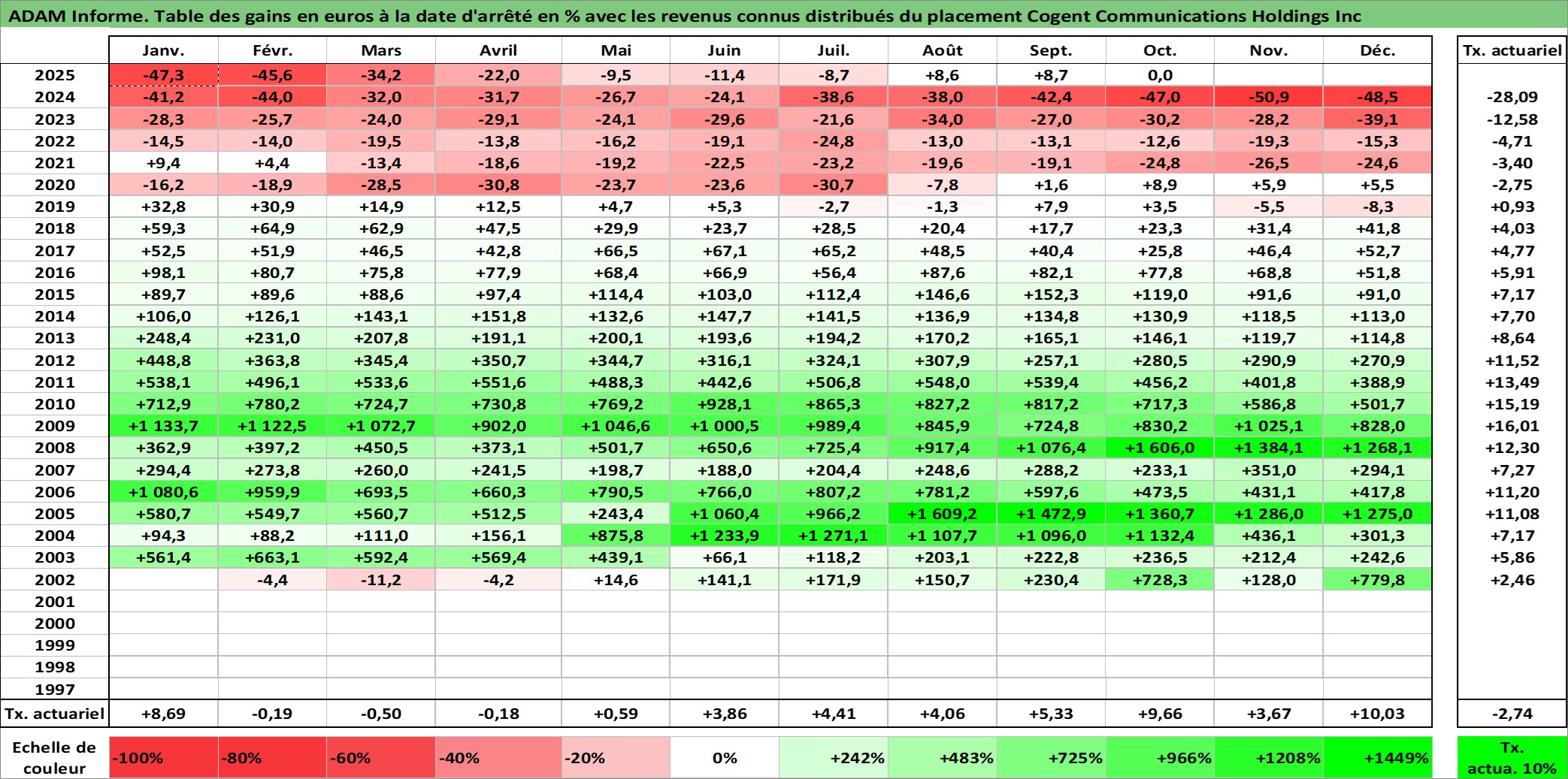Select cell -24,8 in 2022 row
1568x779 pixels.
834,141
